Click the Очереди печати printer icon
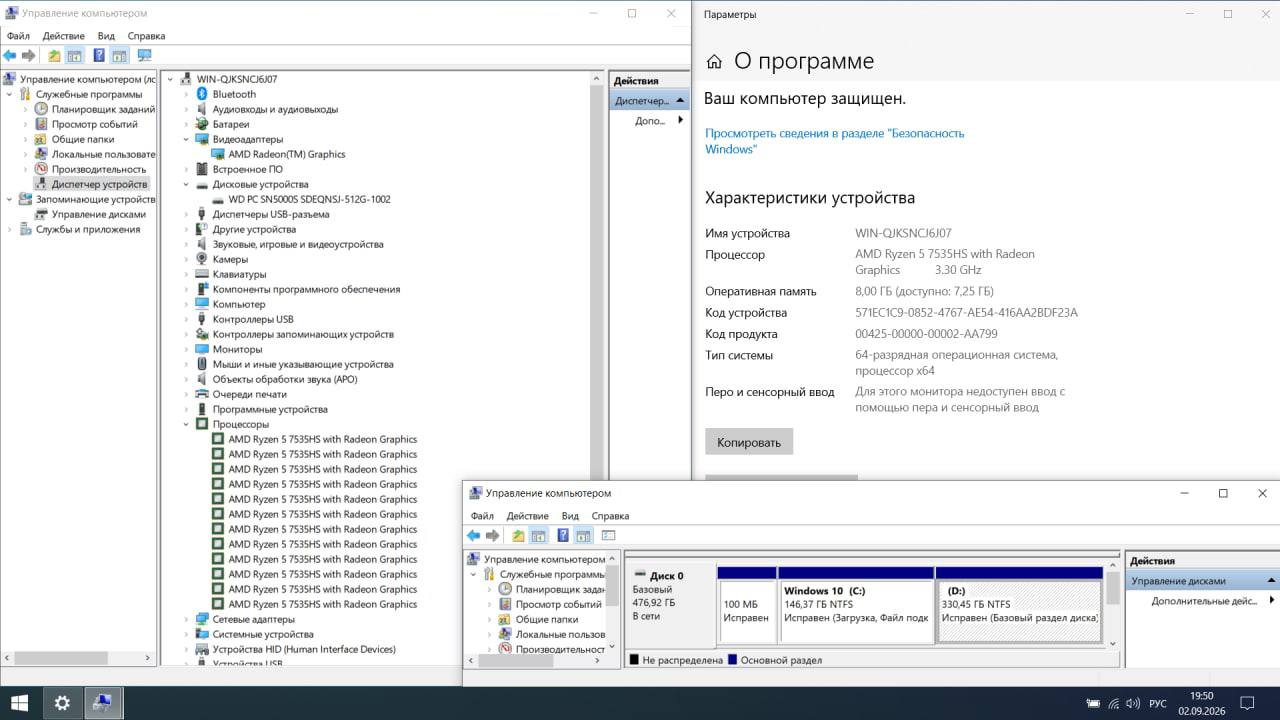This screenshot has width=1280, height=720. [202, 394]
